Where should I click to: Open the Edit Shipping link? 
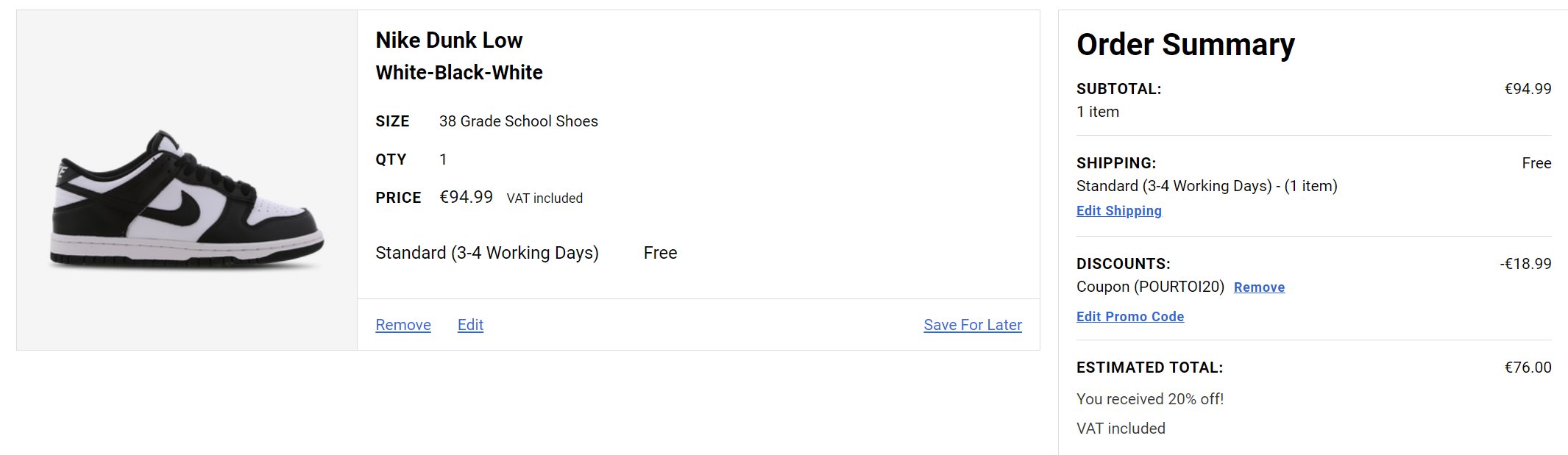[1119, 211]
